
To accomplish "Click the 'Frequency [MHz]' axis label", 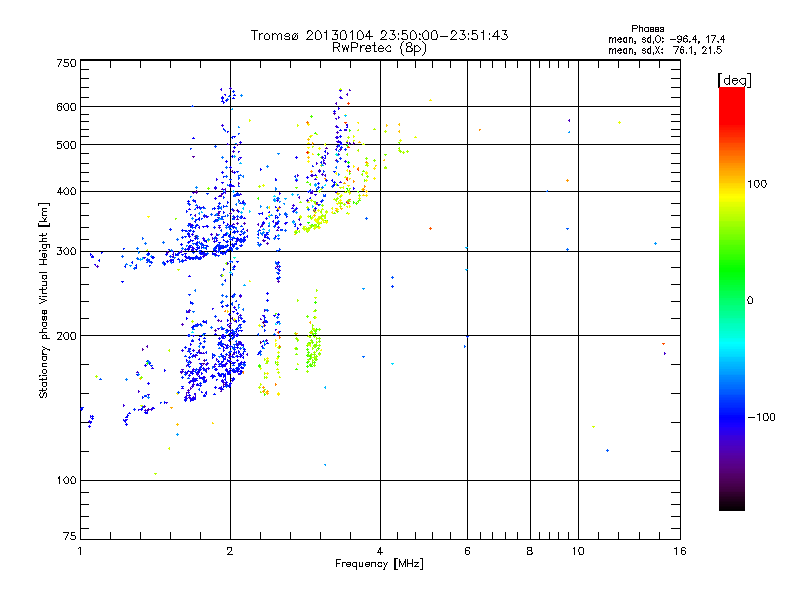I will click(379, 563).
